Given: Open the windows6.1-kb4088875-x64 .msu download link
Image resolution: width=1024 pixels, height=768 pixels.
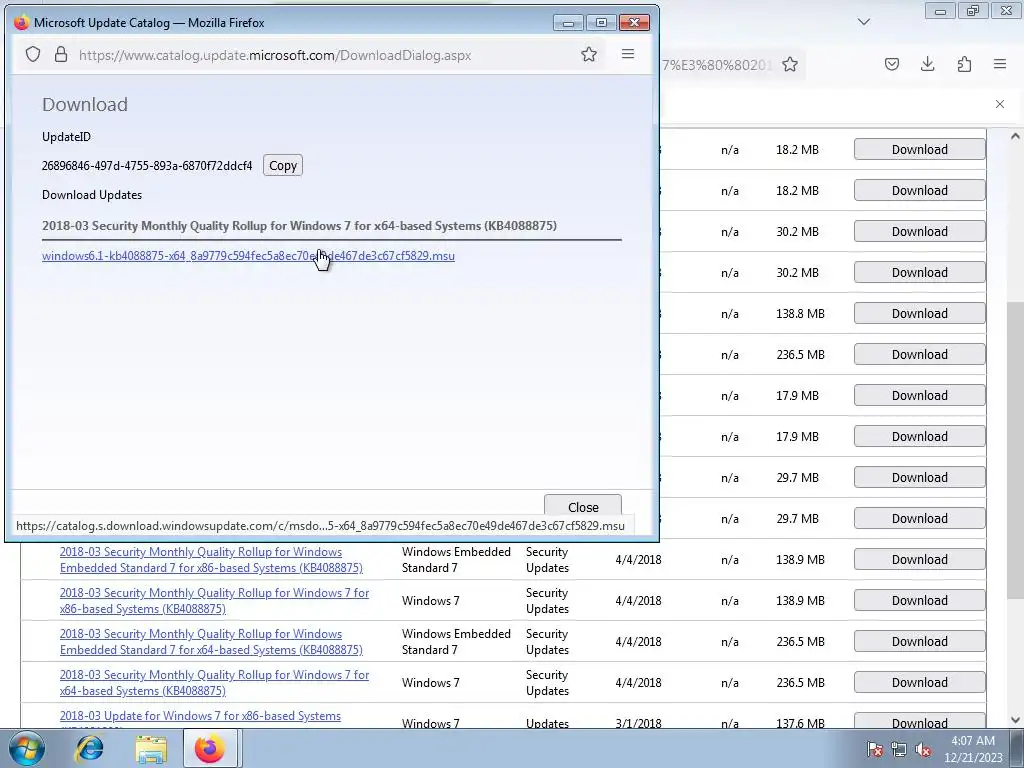Looking at the screenshot, I should (248, 256).
